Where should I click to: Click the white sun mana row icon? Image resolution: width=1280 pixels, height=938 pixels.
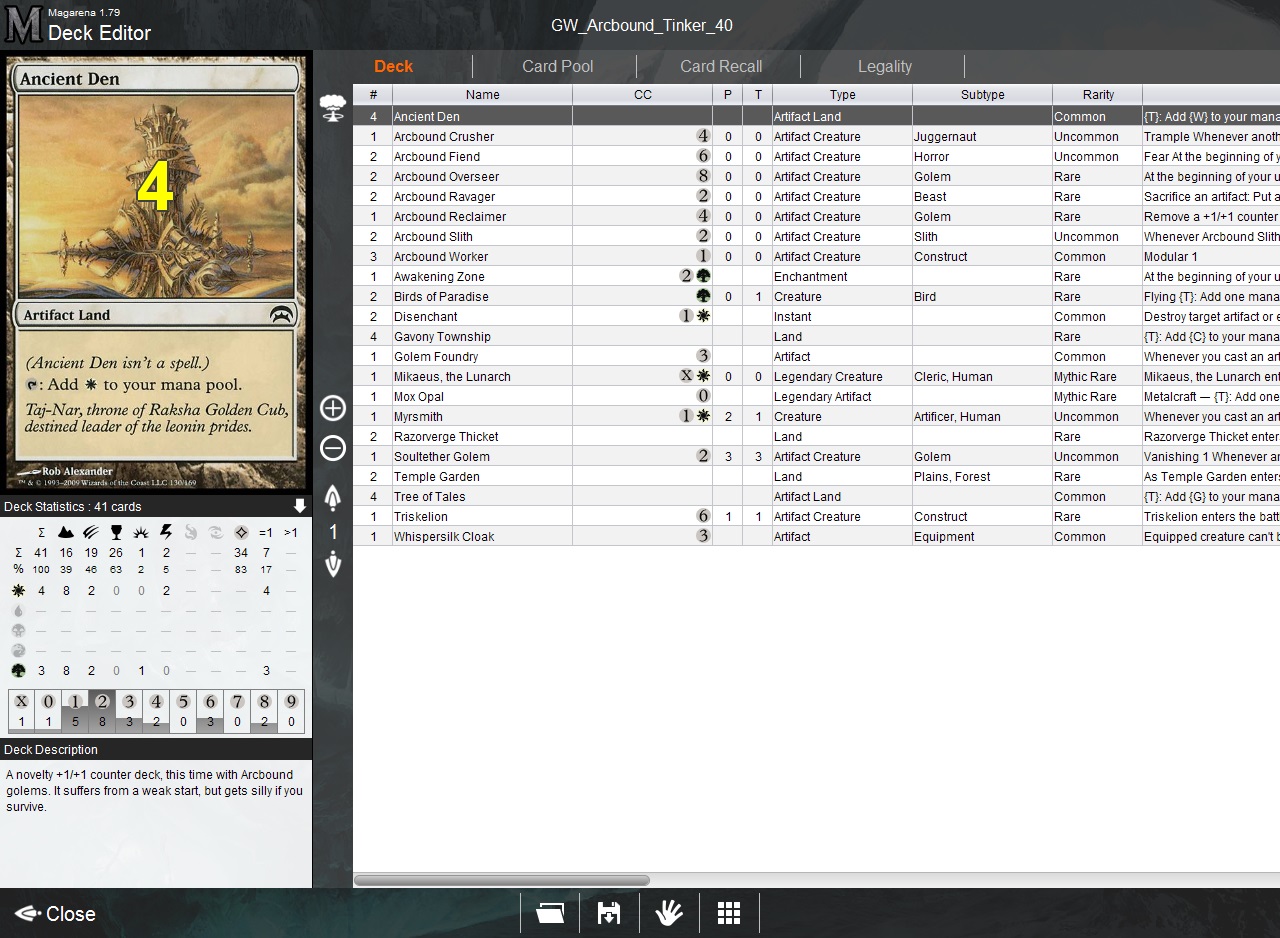(18, 591)
